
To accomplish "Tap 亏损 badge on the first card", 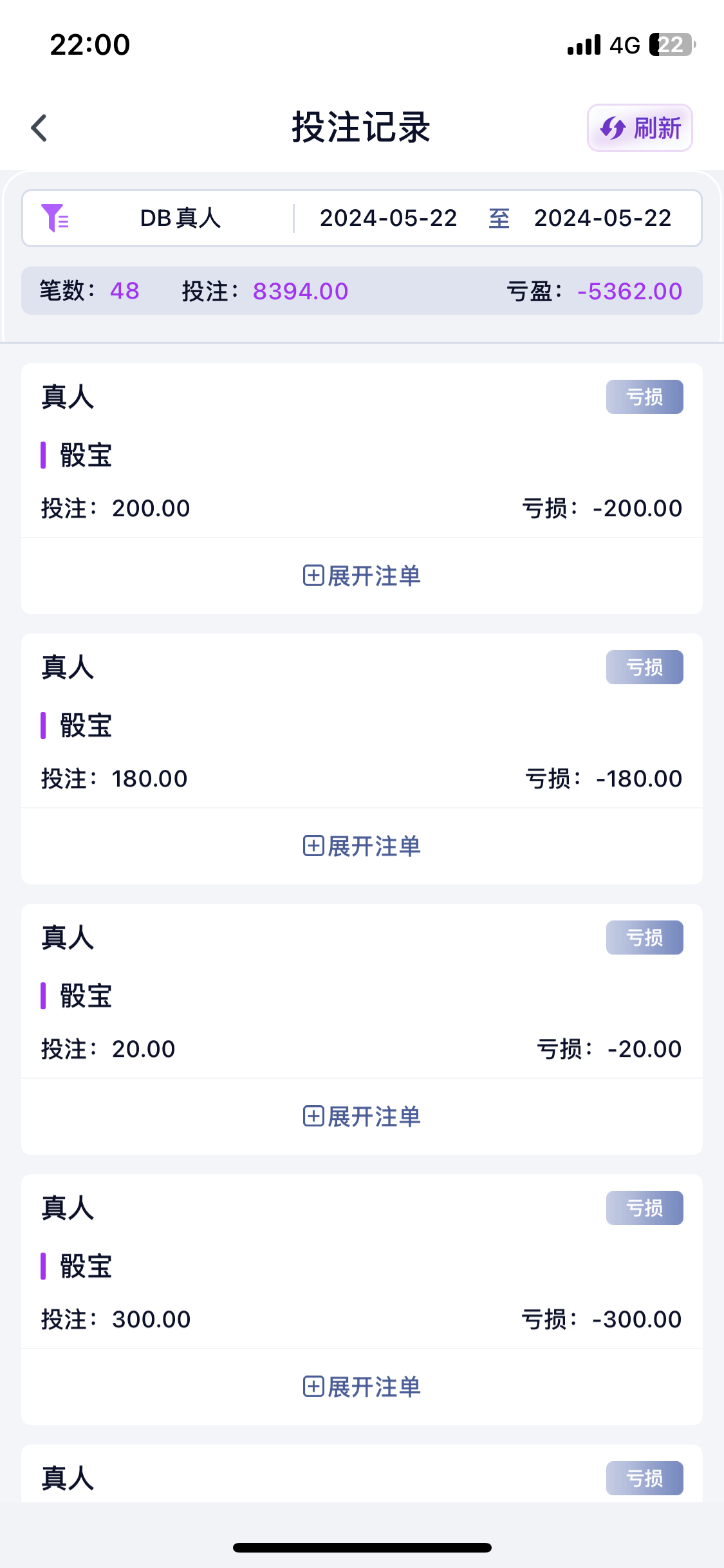I will coord(644,397).
